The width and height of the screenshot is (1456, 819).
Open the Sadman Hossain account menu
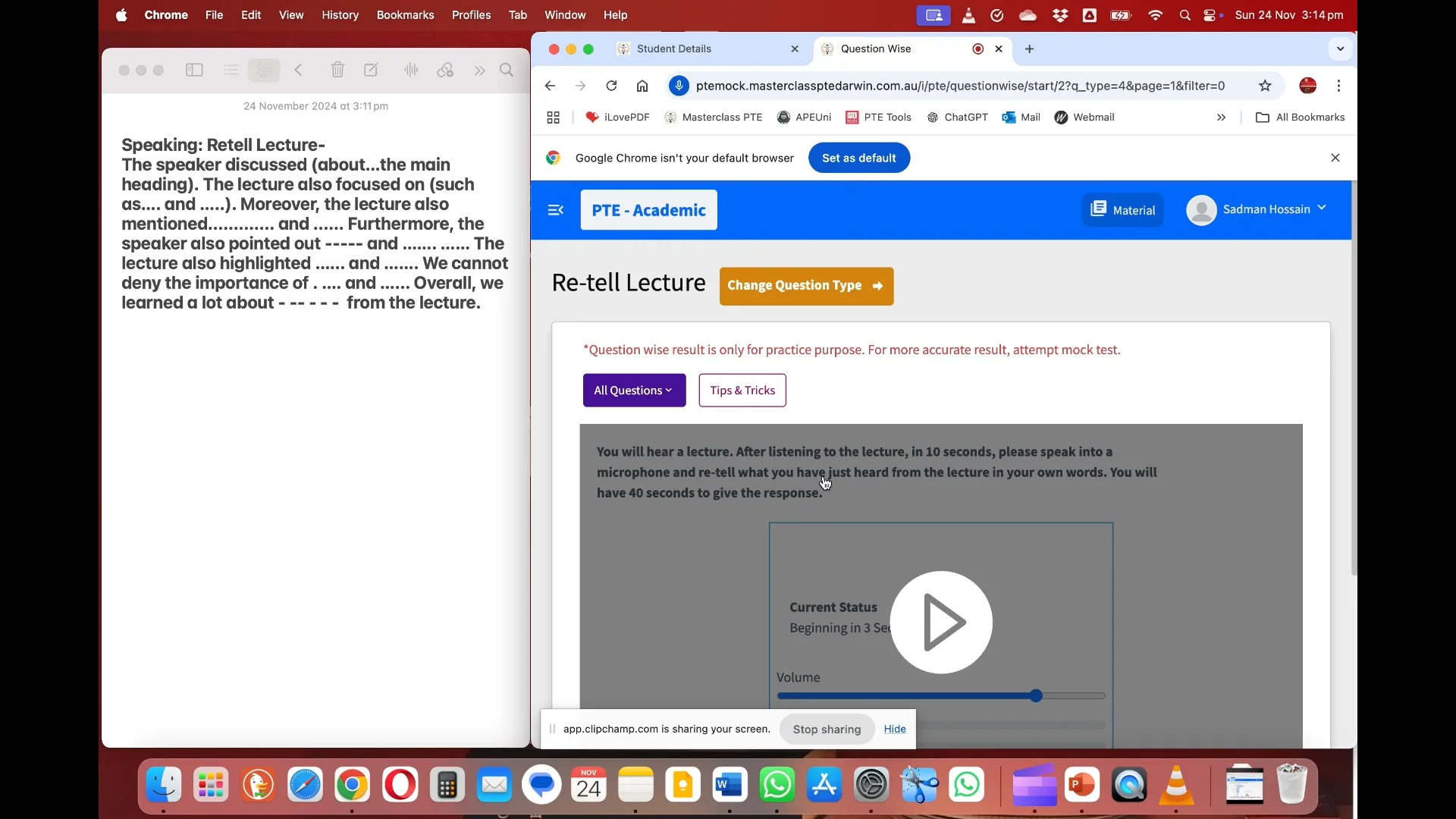coord(1257,209)
